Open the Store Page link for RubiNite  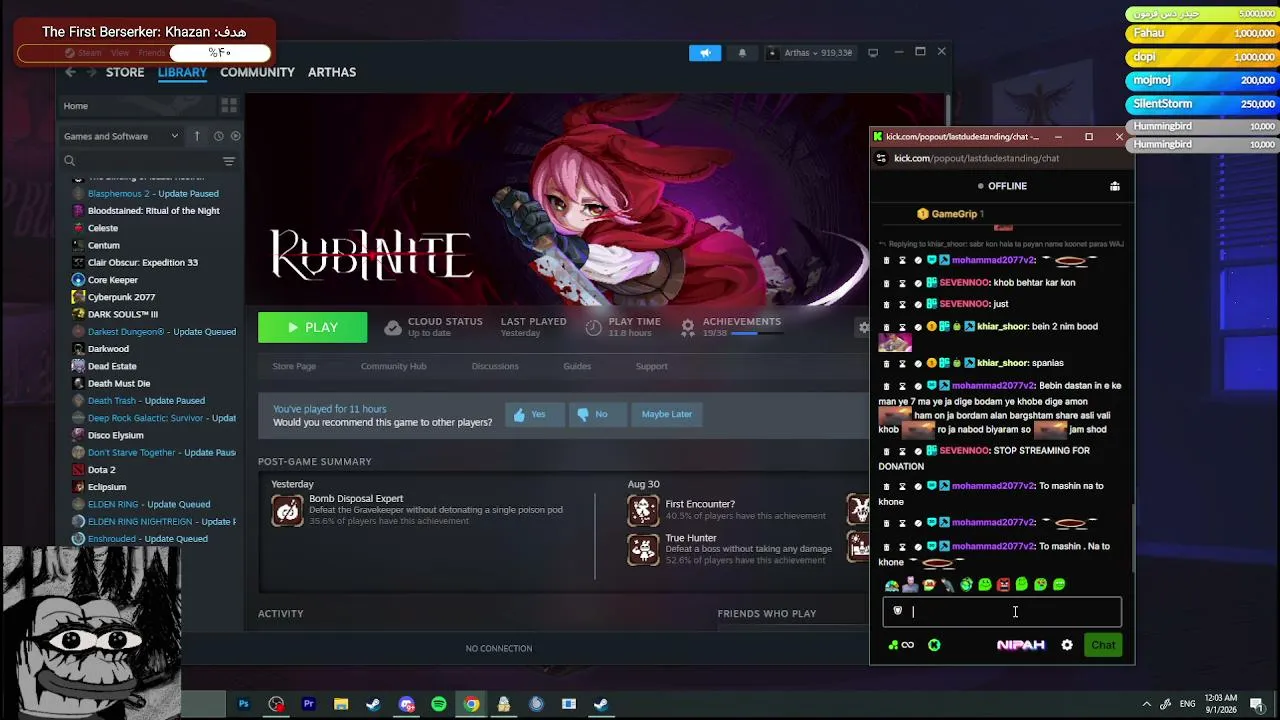coord(294,366)
